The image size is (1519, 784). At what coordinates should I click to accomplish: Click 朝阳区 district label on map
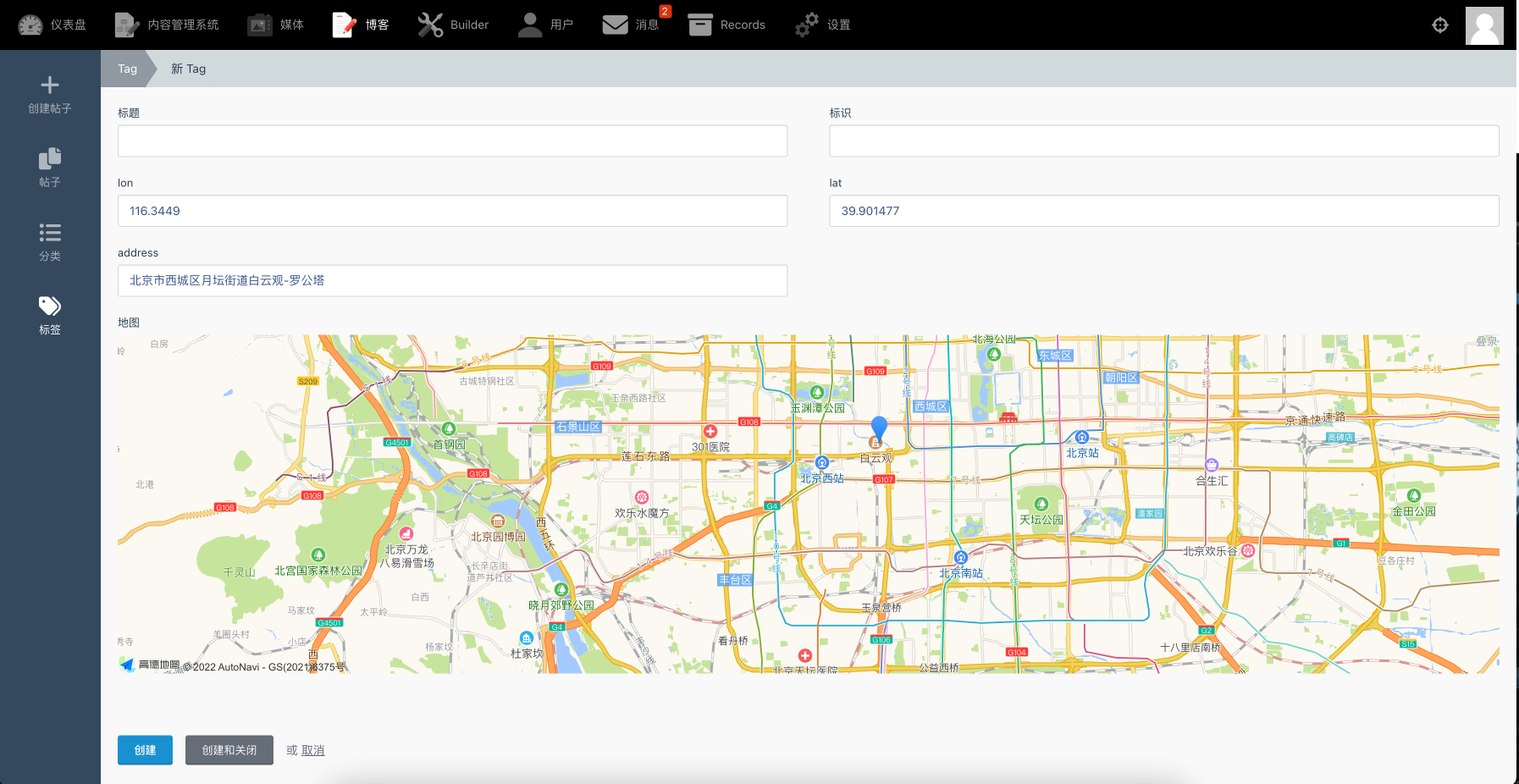coord(1121,378)
